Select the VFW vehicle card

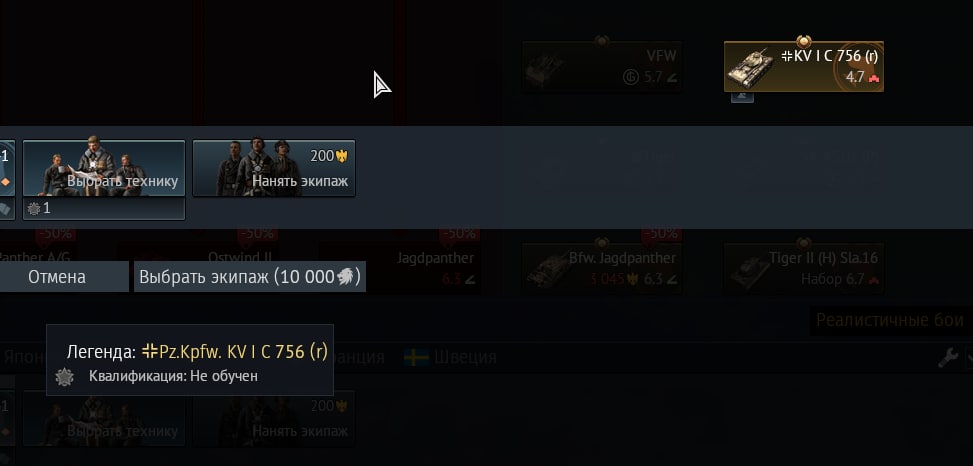[x=601, y=67]
